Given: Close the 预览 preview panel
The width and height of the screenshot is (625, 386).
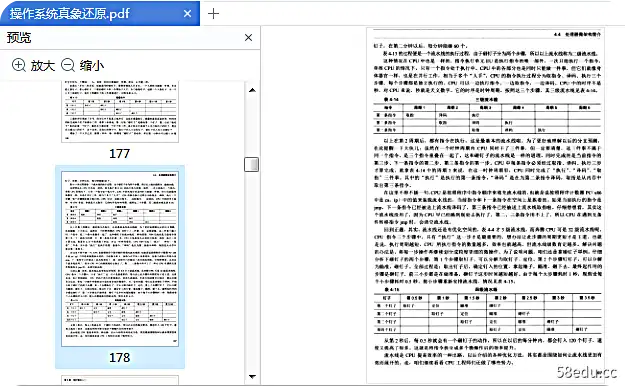Looking at the screenshot, I should click(x=248, y=37).
